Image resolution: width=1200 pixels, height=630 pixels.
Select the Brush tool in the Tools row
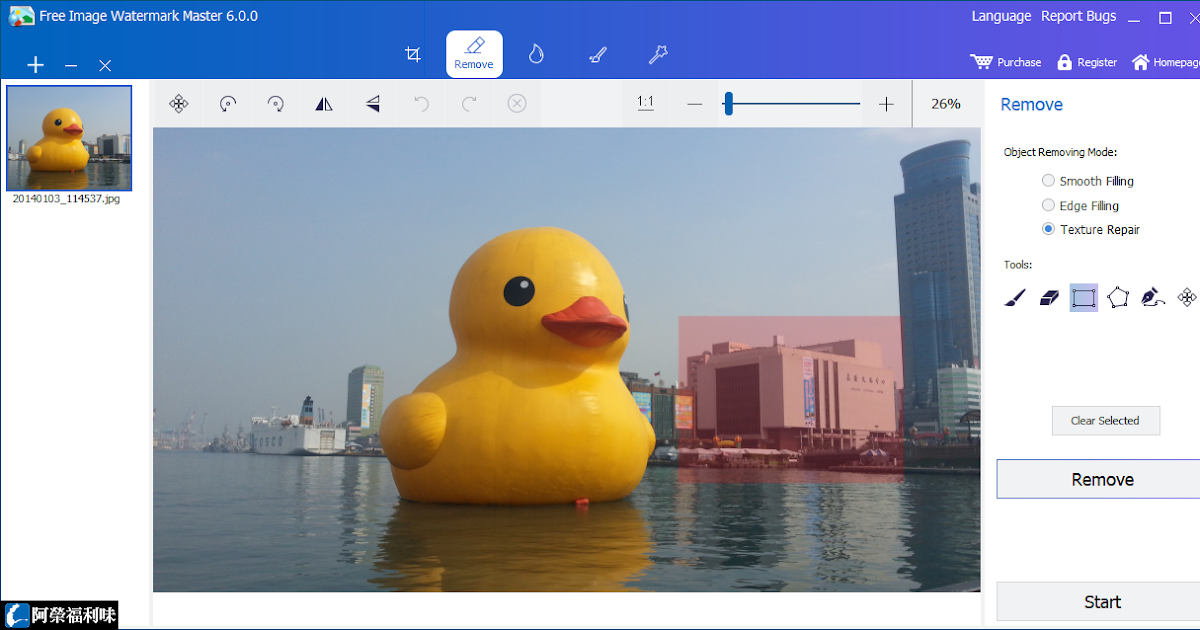click(1014, 296)
